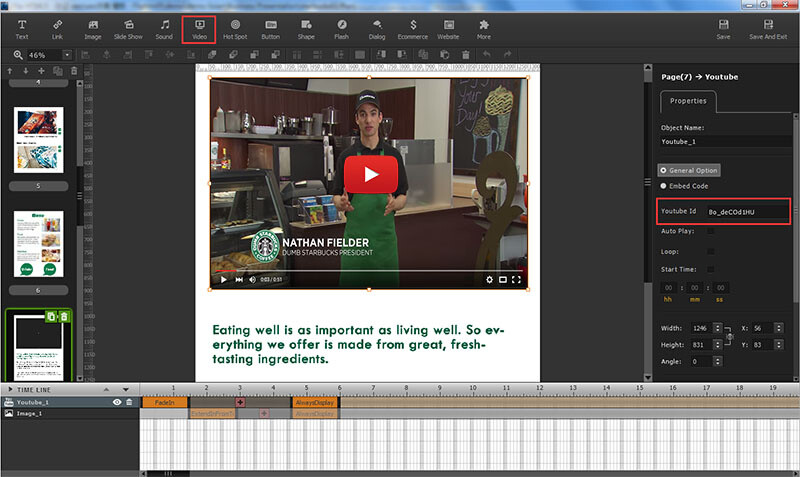The image size is (800, 477).
Task: Toggle visibility of Youtube_1 layer
Action: 117,402
